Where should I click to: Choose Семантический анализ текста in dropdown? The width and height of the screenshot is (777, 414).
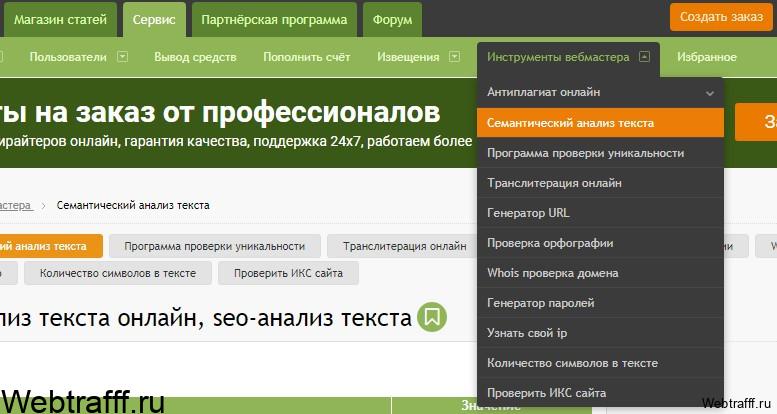point(600,122)
